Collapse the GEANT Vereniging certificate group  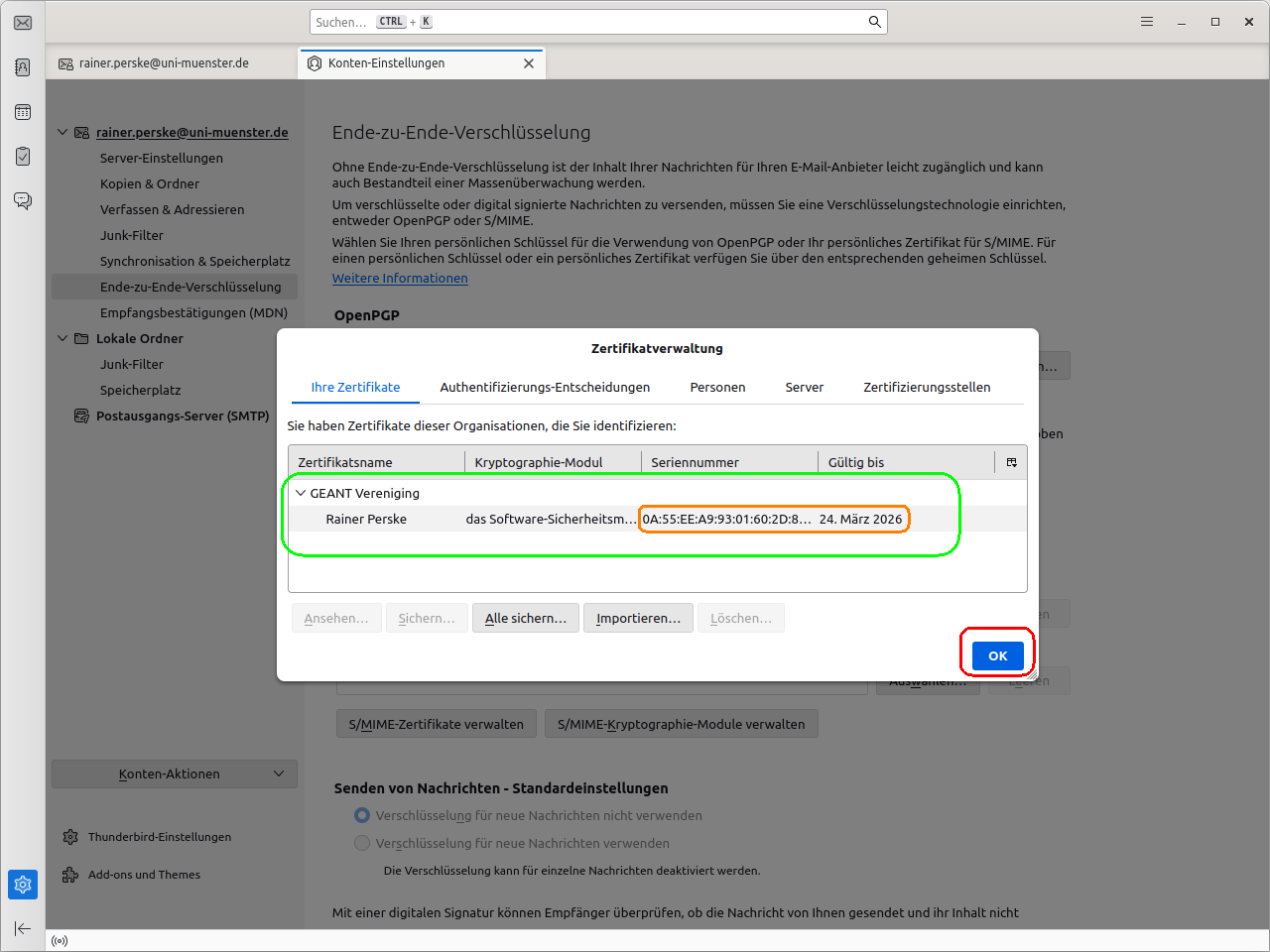[x=301, y=493]
